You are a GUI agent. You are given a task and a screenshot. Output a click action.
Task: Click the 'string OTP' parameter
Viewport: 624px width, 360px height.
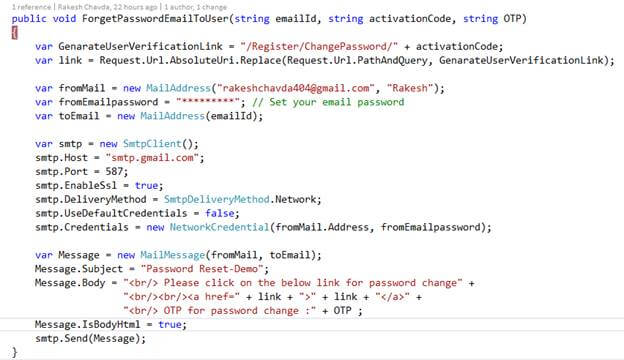pos(491,19)
